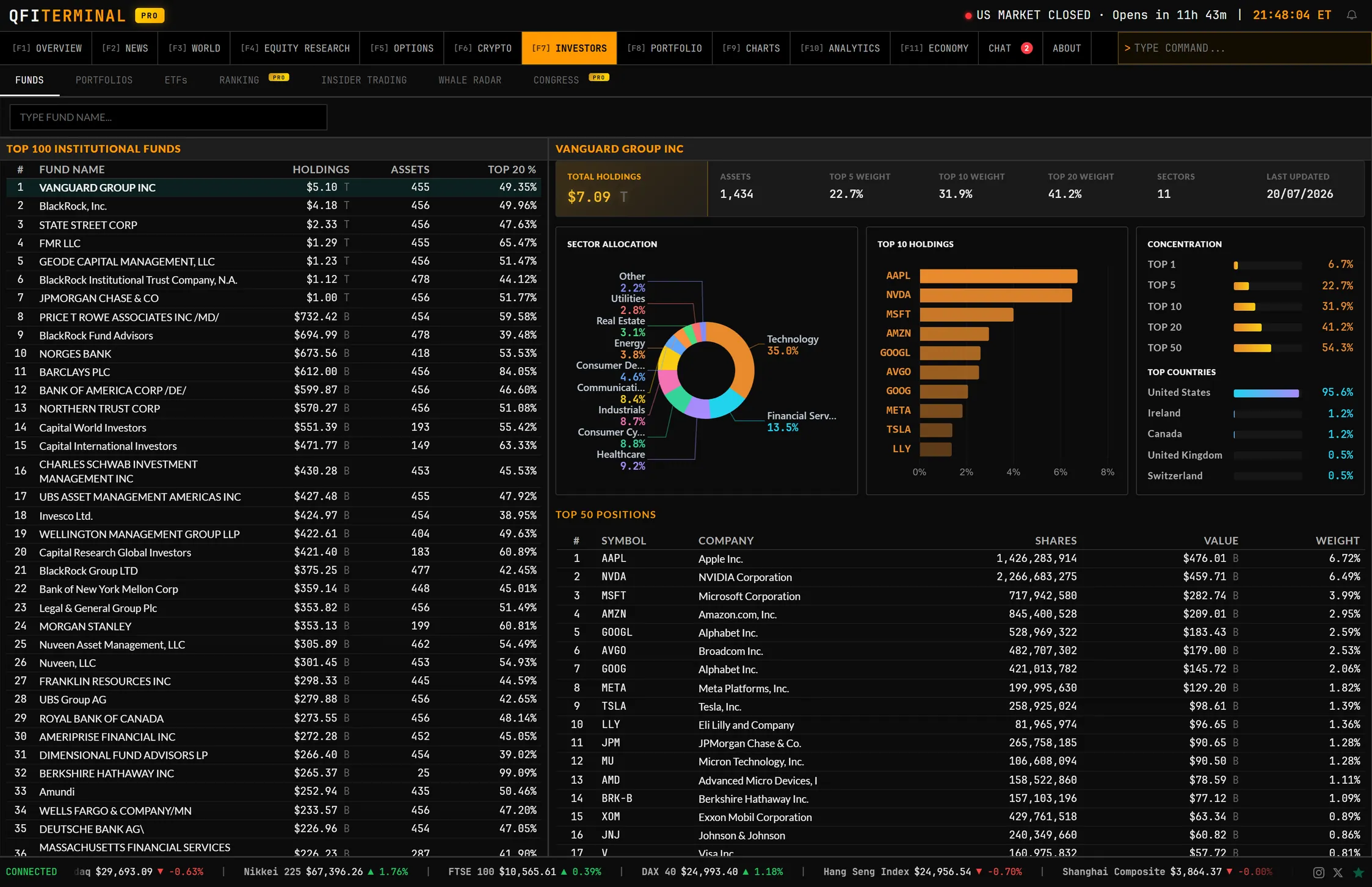Select the BlackRock, Inc. fund row
The width and height of the screenshot is (1372, 887).
[274, 206]
